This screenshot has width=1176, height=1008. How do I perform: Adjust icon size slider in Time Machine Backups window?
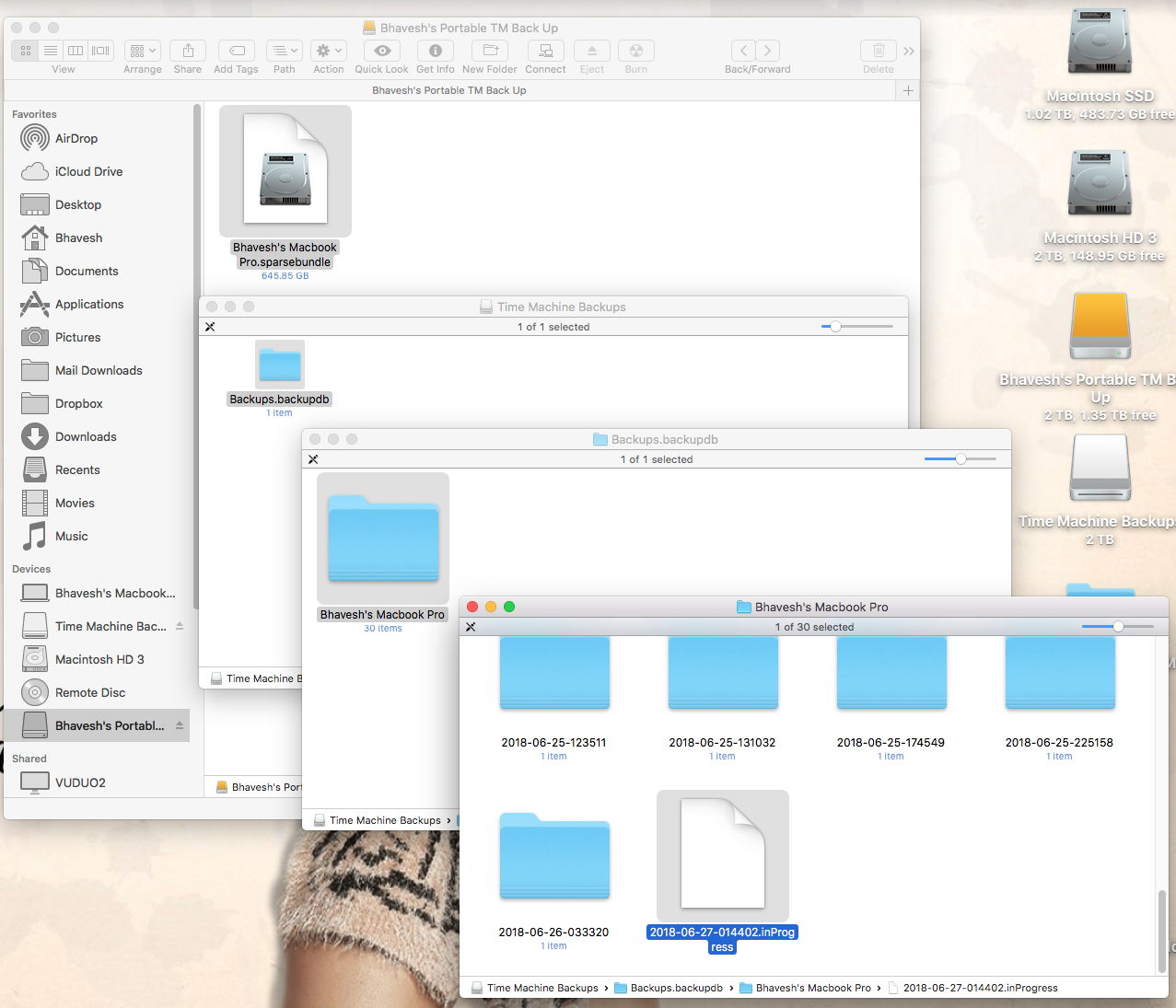coord(835,327)
